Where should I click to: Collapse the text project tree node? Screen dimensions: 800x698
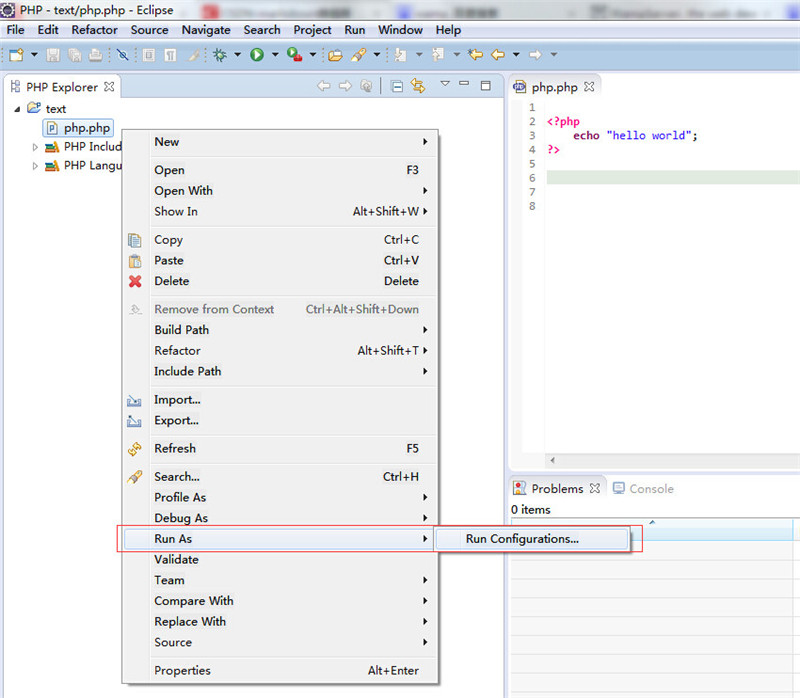coord(18,109)
